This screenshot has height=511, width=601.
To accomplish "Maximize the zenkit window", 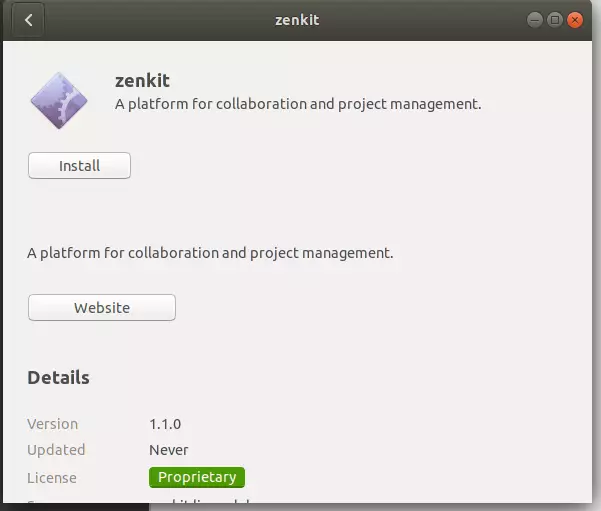I will tap(555, 20).
